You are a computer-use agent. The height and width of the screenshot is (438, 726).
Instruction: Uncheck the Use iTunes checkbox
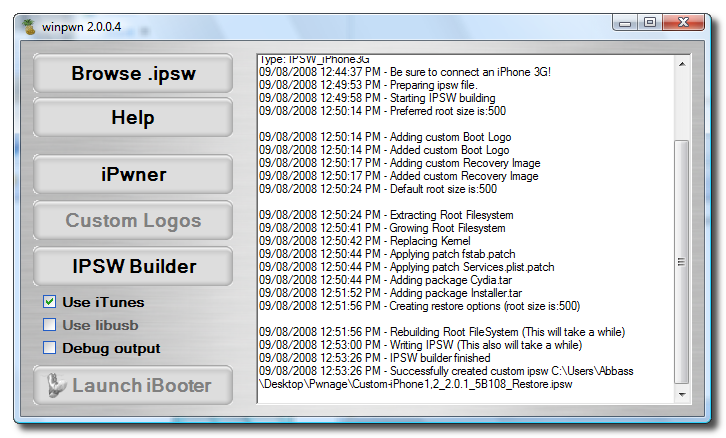pyautogui.click(x=49, y=302)
